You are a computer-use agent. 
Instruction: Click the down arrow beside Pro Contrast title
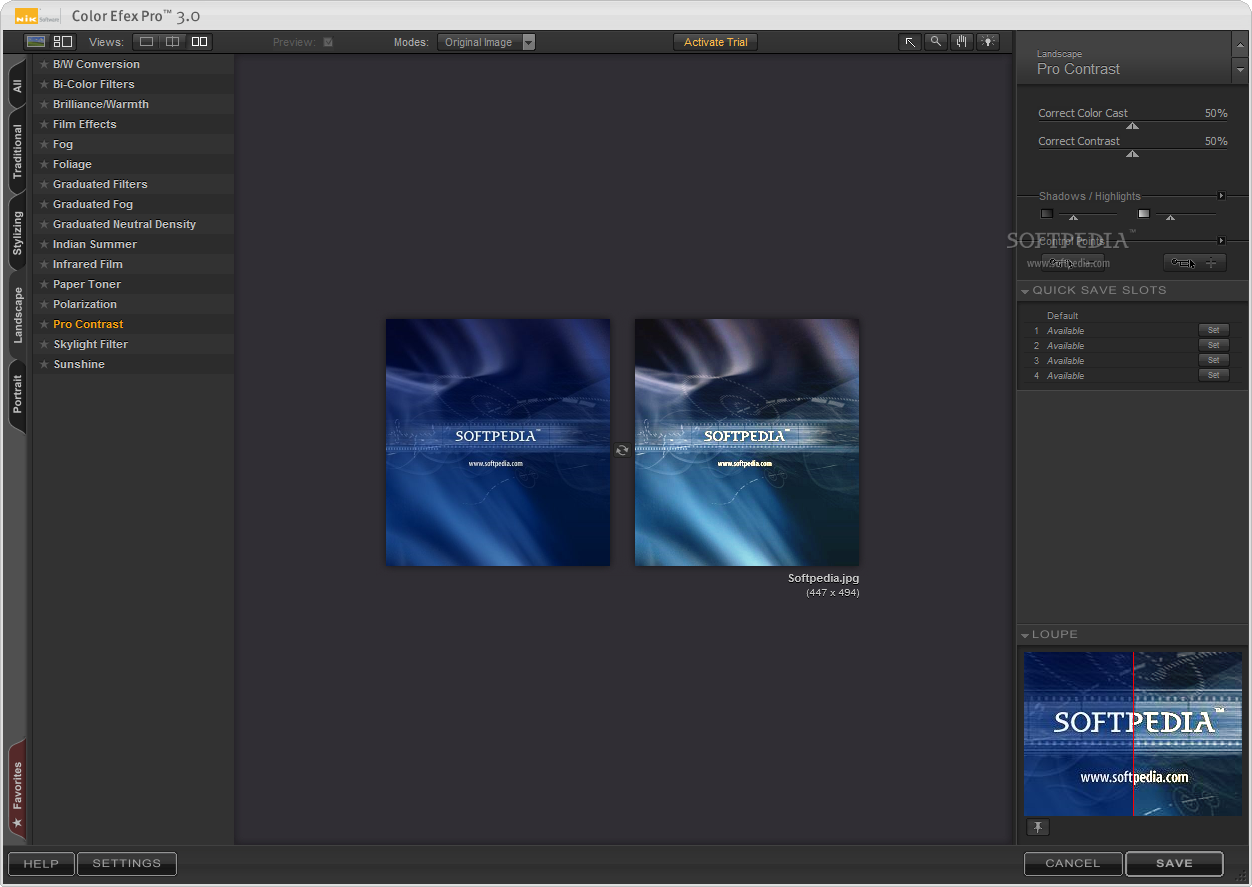1240,71
